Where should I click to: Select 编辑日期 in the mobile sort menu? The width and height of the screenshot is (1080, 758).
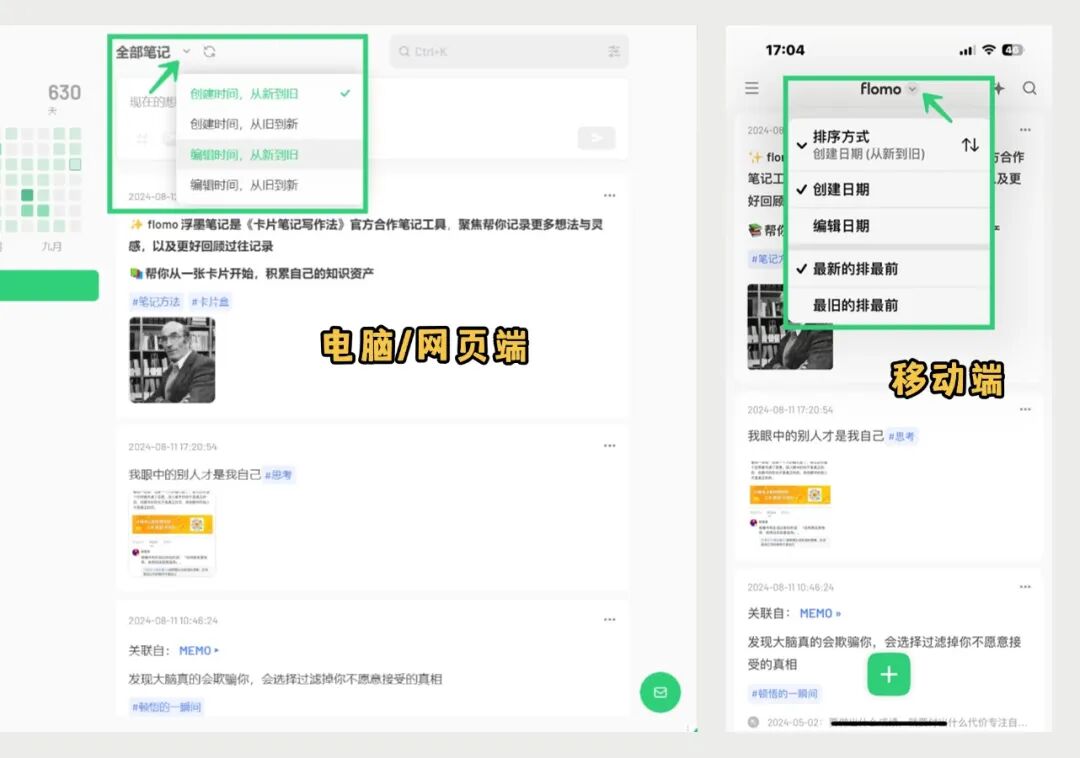[x=889, y=226]
